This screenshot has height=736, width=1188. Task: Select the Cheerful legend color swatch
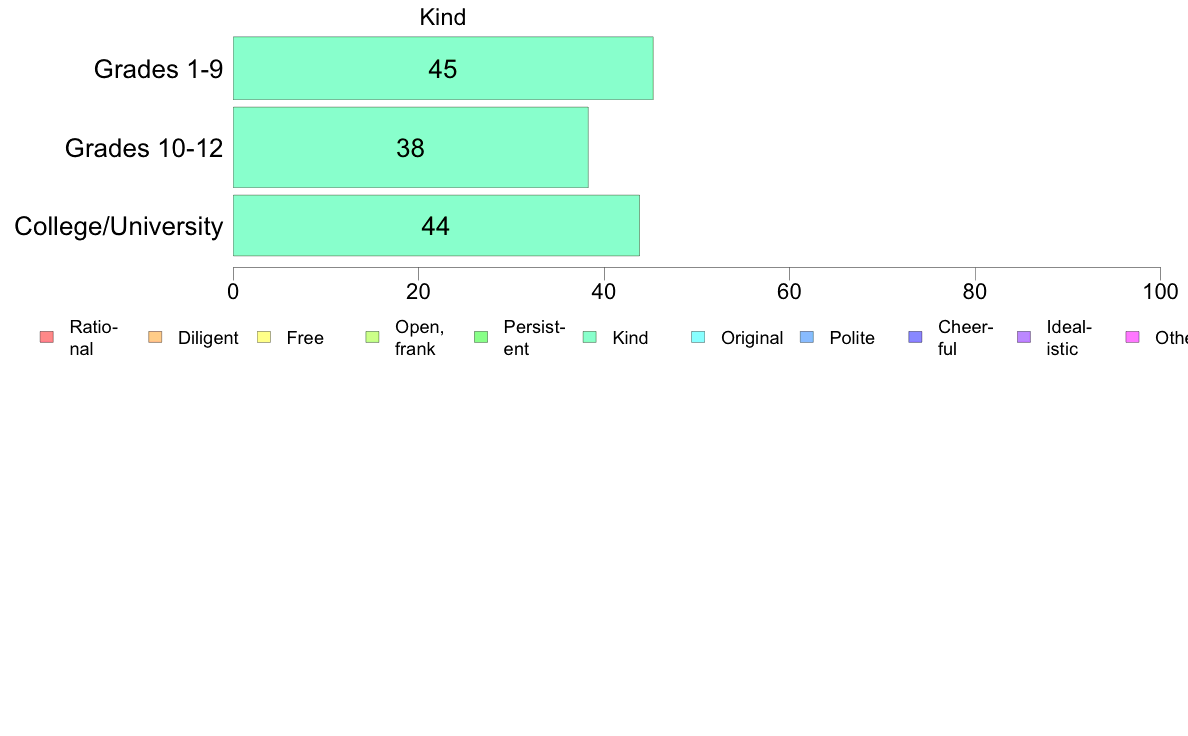tap(915, 337)
